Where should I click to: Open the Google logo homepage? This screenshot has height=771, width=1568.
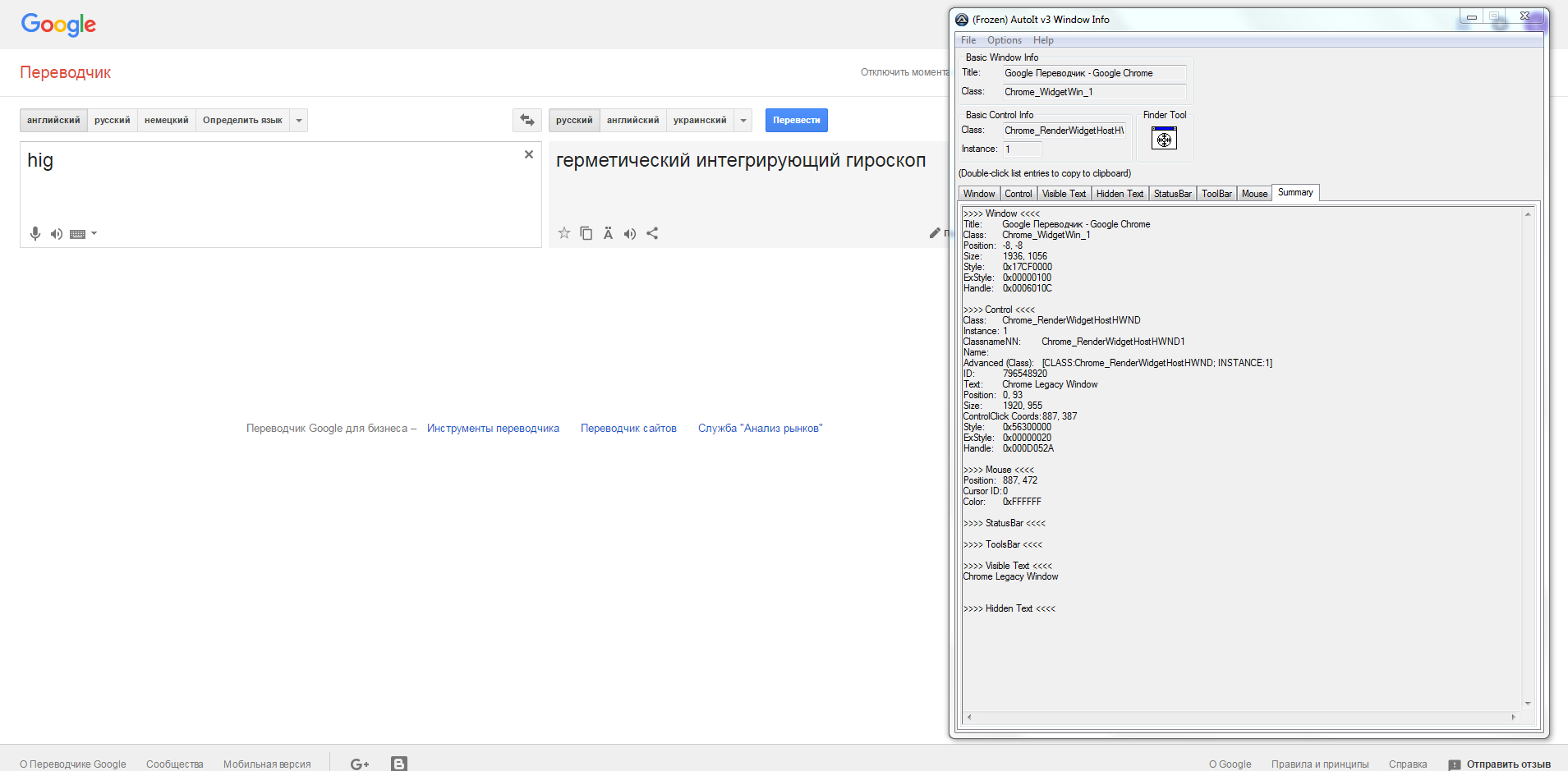(58, 25)
